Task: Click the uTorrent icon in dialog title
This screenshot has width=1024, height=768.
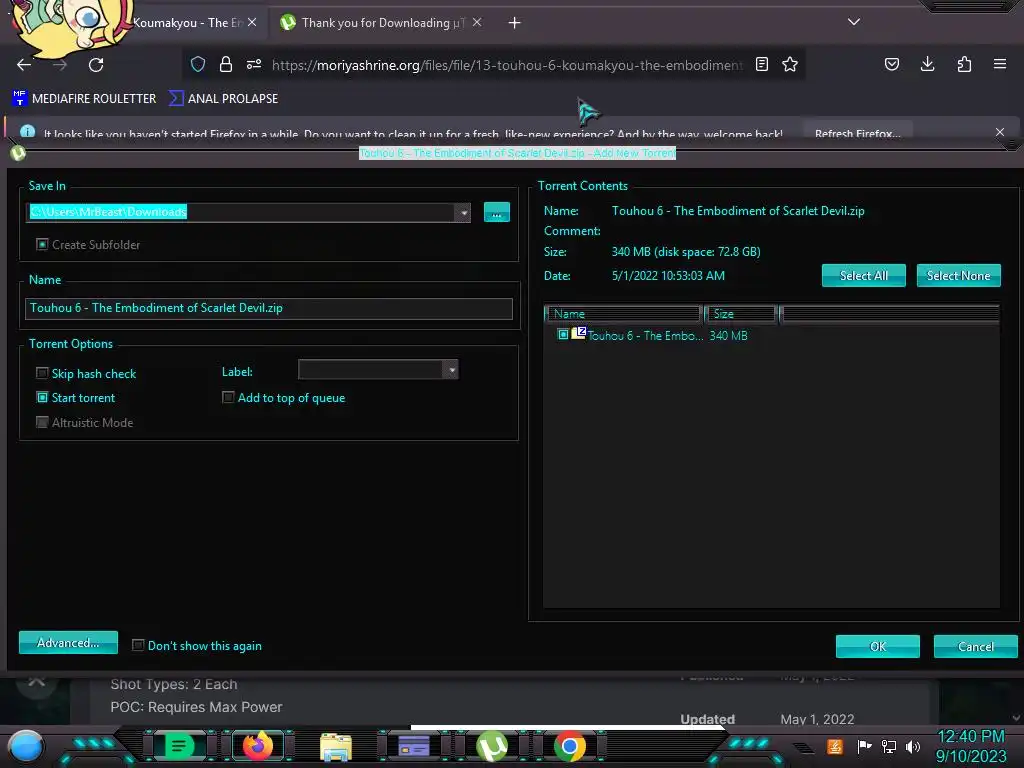Action: pos(18,153)
